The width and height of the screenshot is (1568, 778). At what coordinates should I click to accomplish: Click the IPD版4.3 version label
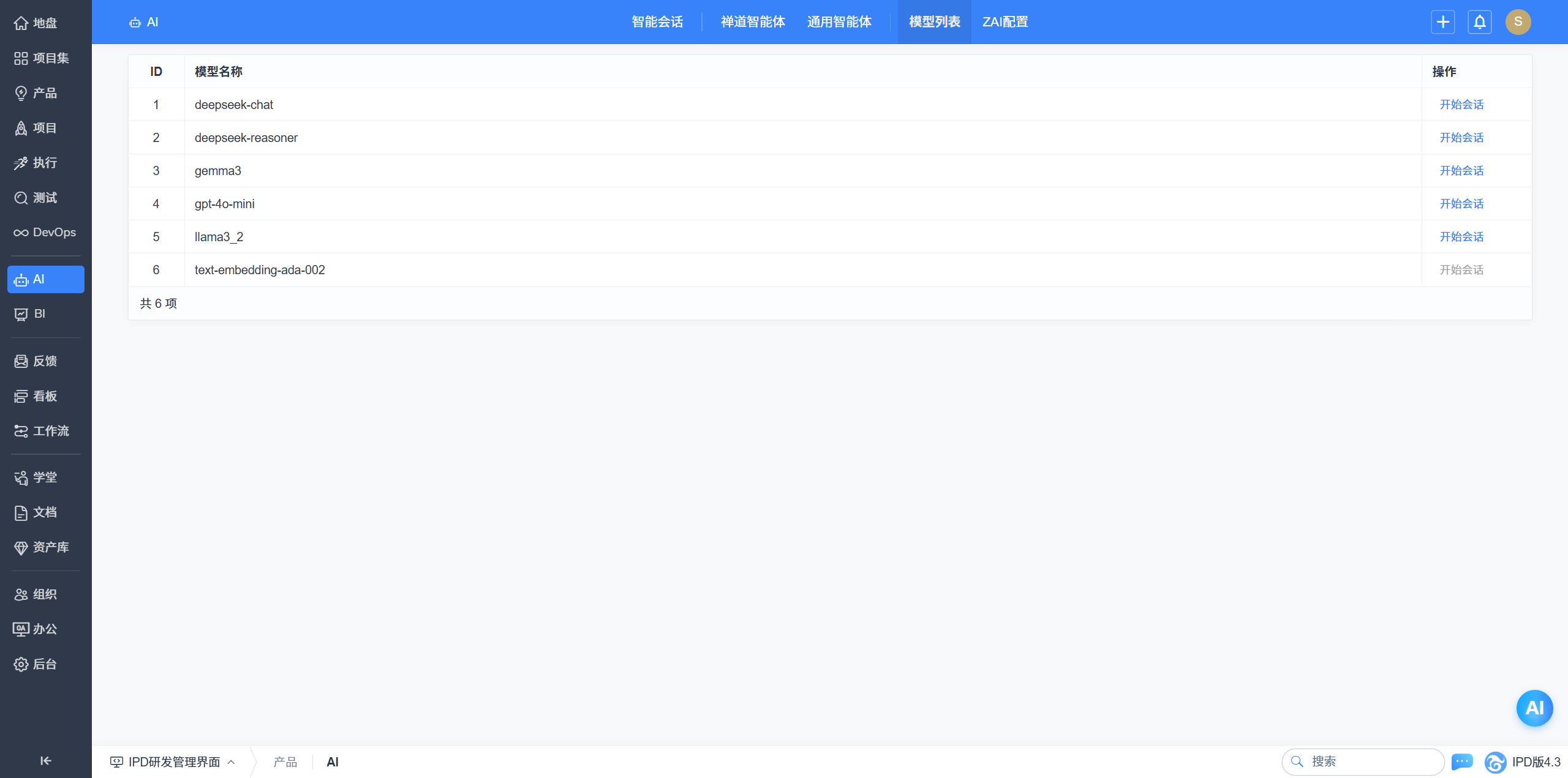click(1536, 762)
